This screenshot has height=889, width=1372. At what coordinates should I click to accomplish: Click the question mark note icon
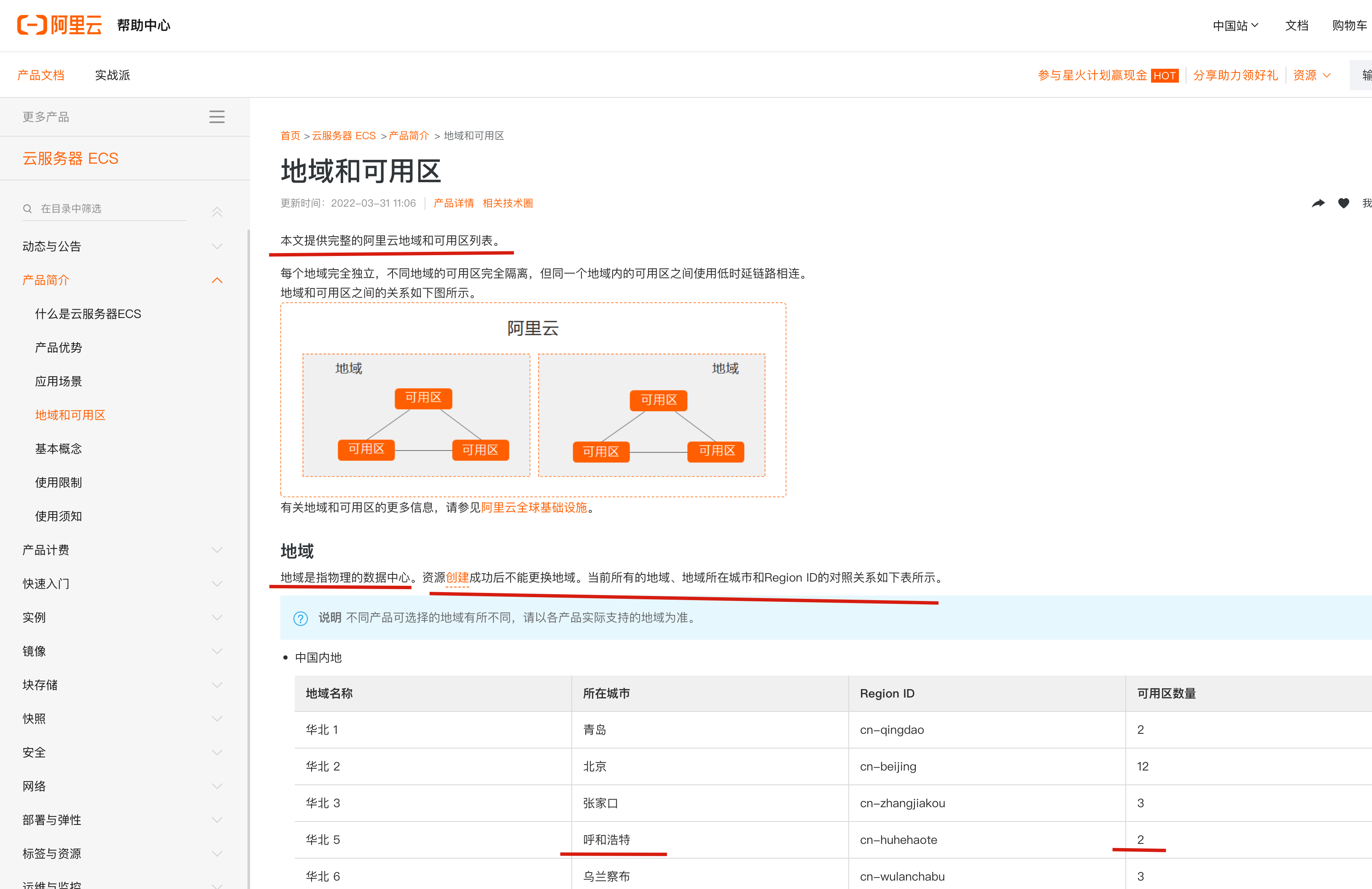coord(300,619)
